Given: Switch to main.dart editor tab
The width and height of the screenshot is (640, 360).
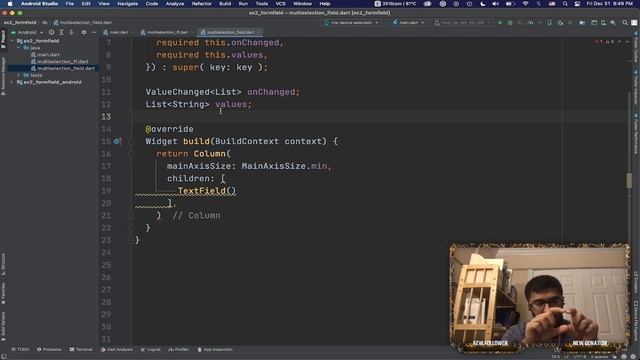Looking at the screenshot, I should click(x=116, y=32).
